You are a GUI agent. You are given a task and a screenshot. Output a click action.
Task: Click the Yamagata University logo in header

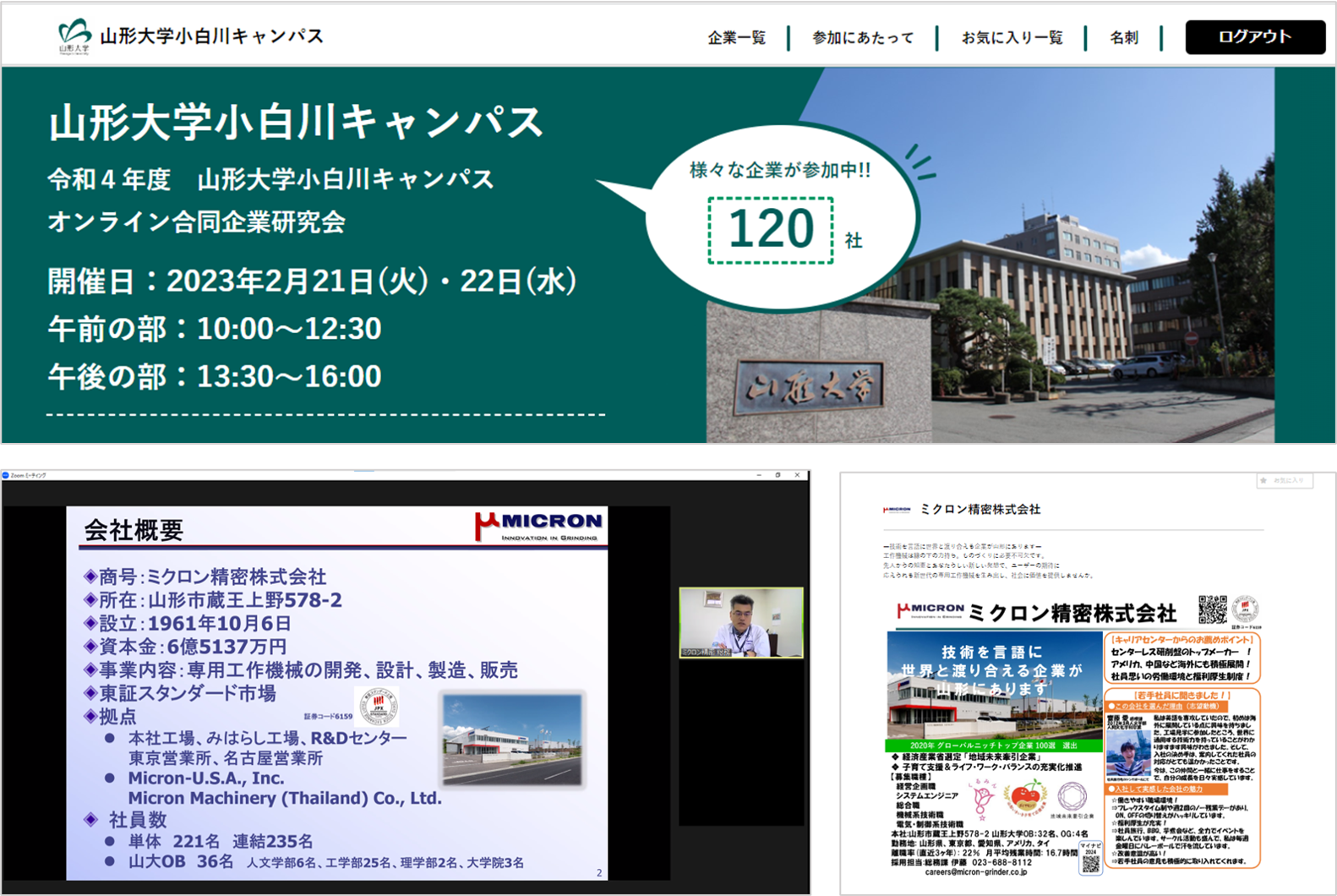click(x=74, y=36)
